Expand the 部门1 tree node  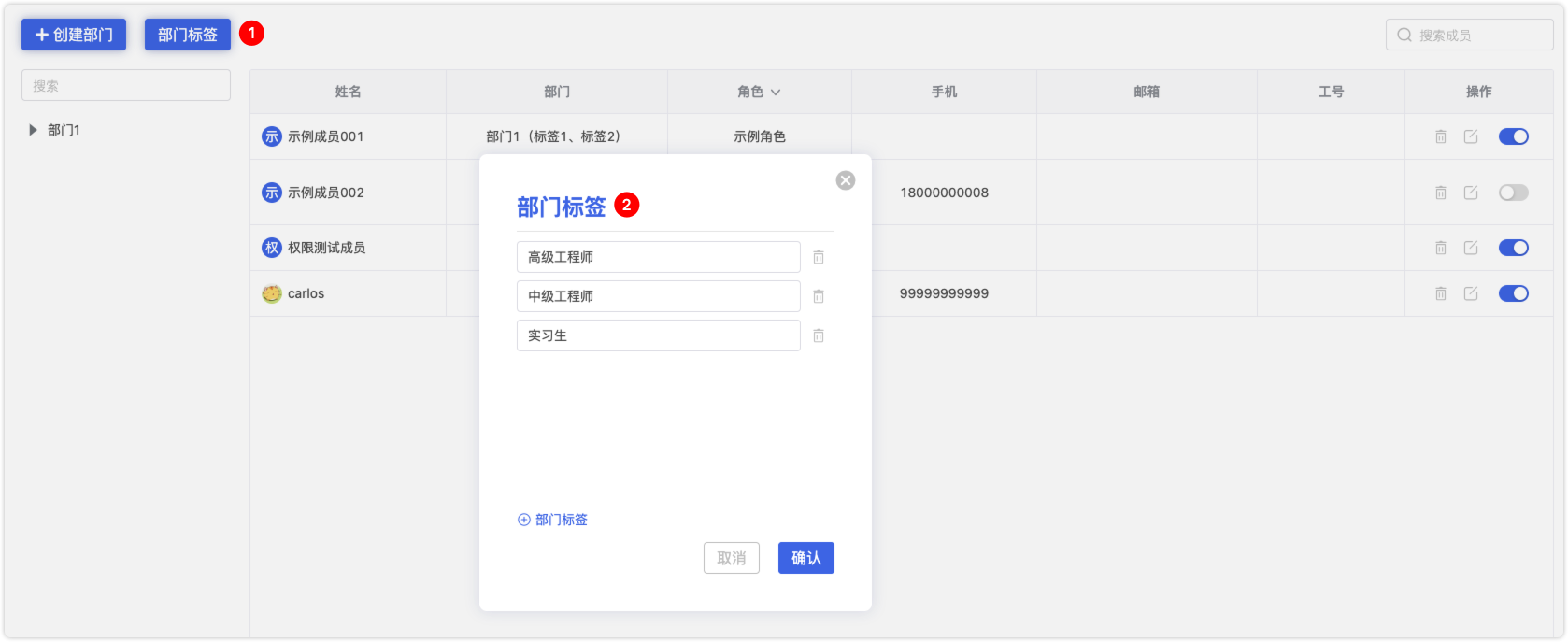pyautogui.click(x=34, y=130)
